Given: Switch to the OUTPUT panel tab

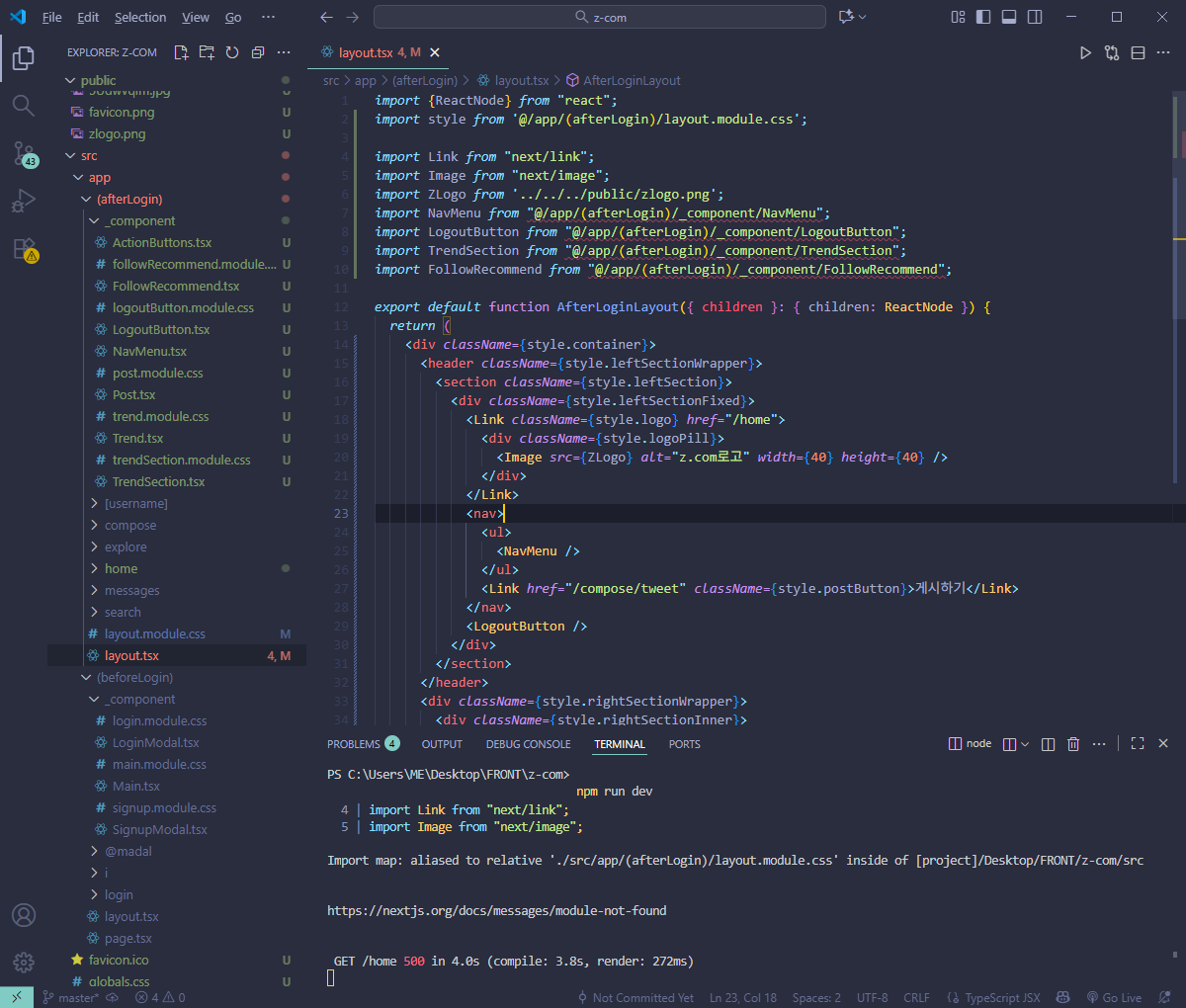Looking at the screenshot, I should [442, 744].
